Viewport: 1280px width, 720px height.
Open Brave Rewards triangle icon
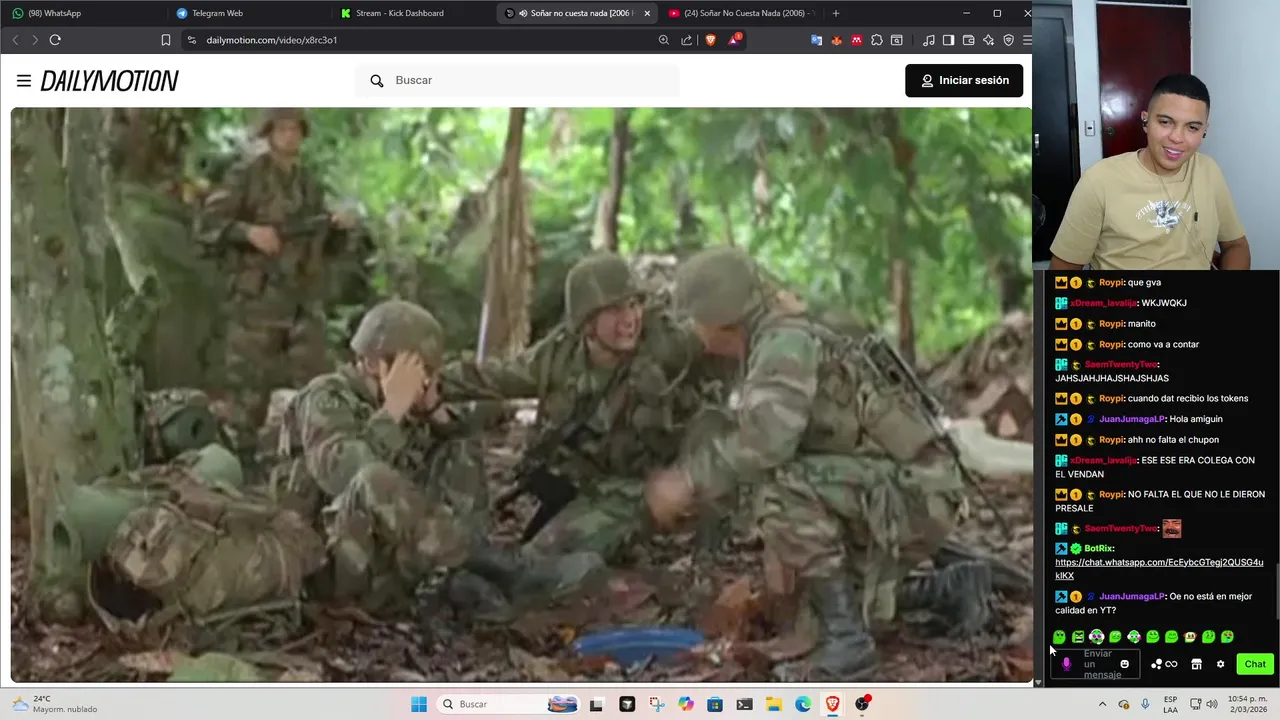735,40
